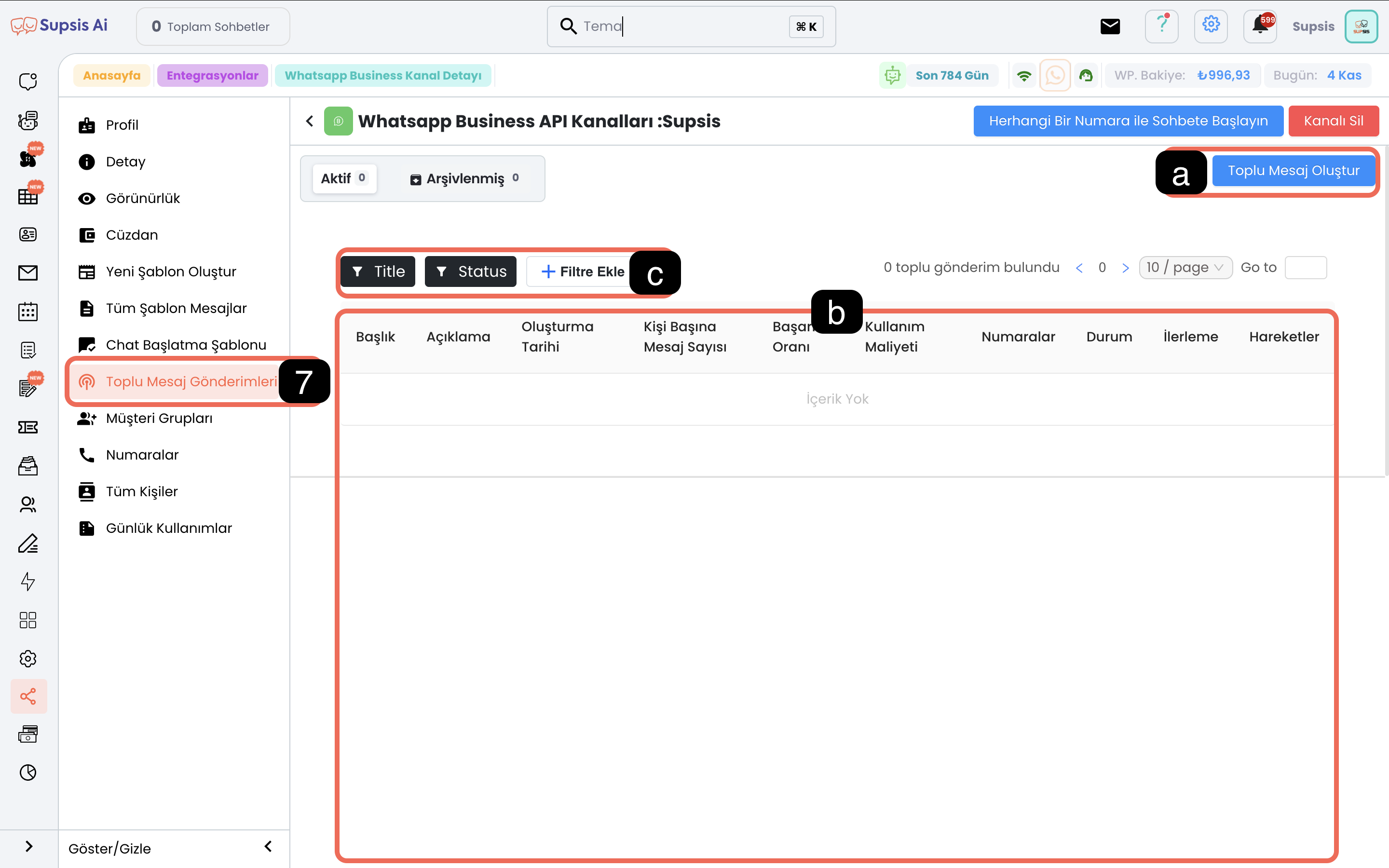Go to next page of results
This screenshot has width=1389, height=868.
point(1126,268)
